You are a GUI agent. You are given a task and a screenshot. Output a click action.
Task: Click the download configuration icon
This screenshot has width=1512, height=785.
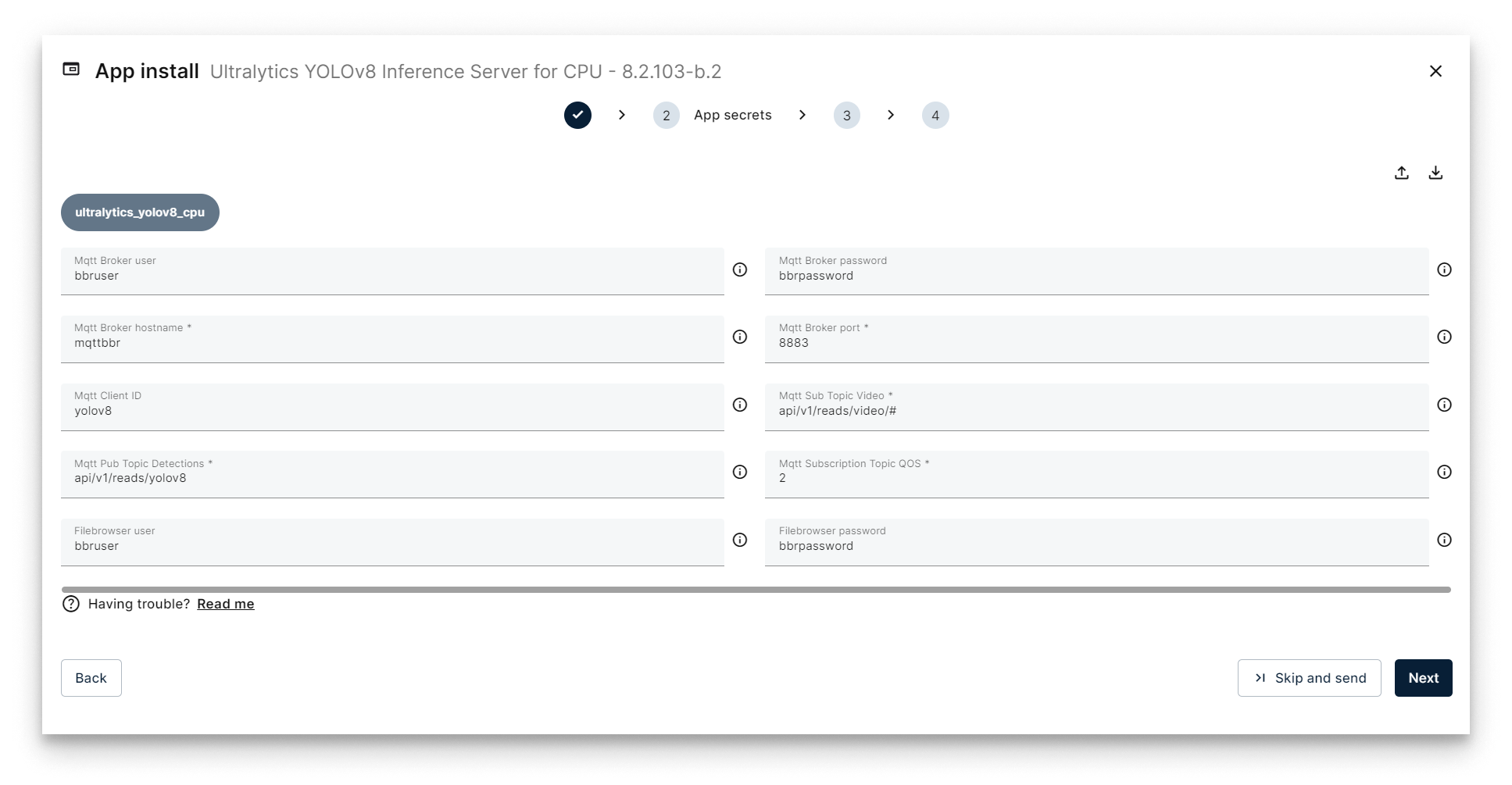pos(1435,173)
